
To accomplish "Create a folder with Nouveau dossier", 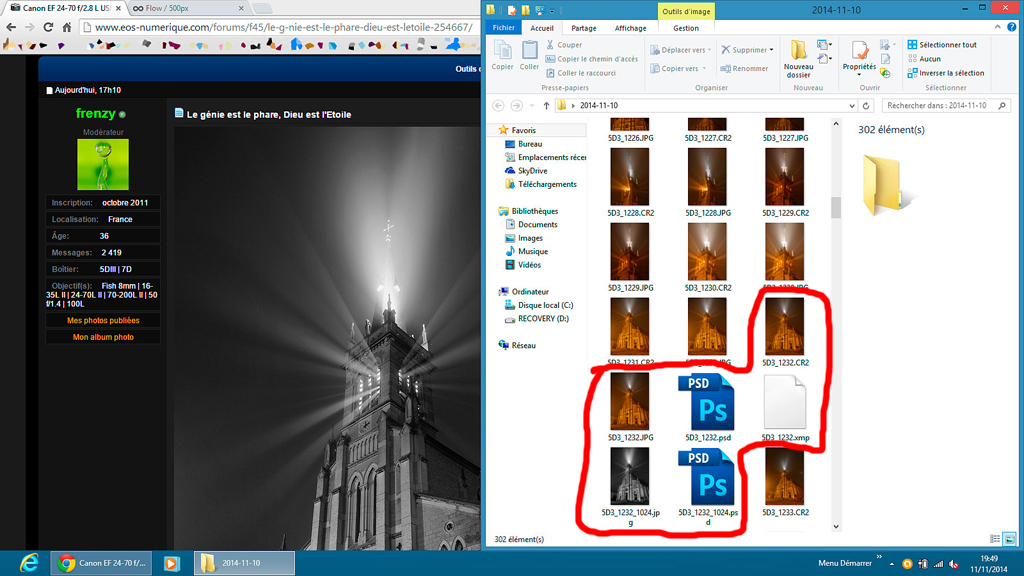I will click(798, 59).
